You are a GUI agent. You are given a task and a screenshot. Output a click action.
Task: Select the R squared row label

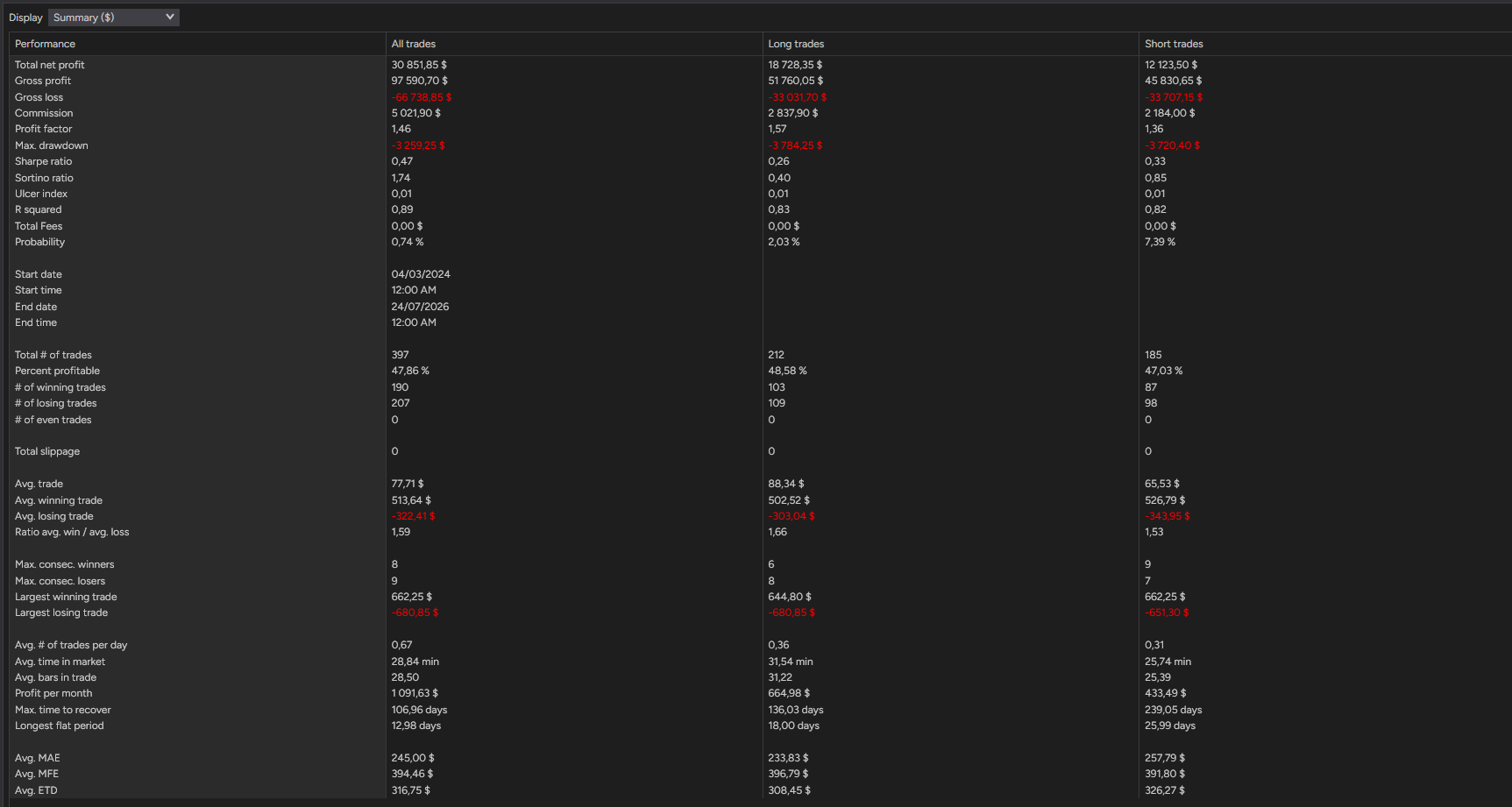pos(39,209)
